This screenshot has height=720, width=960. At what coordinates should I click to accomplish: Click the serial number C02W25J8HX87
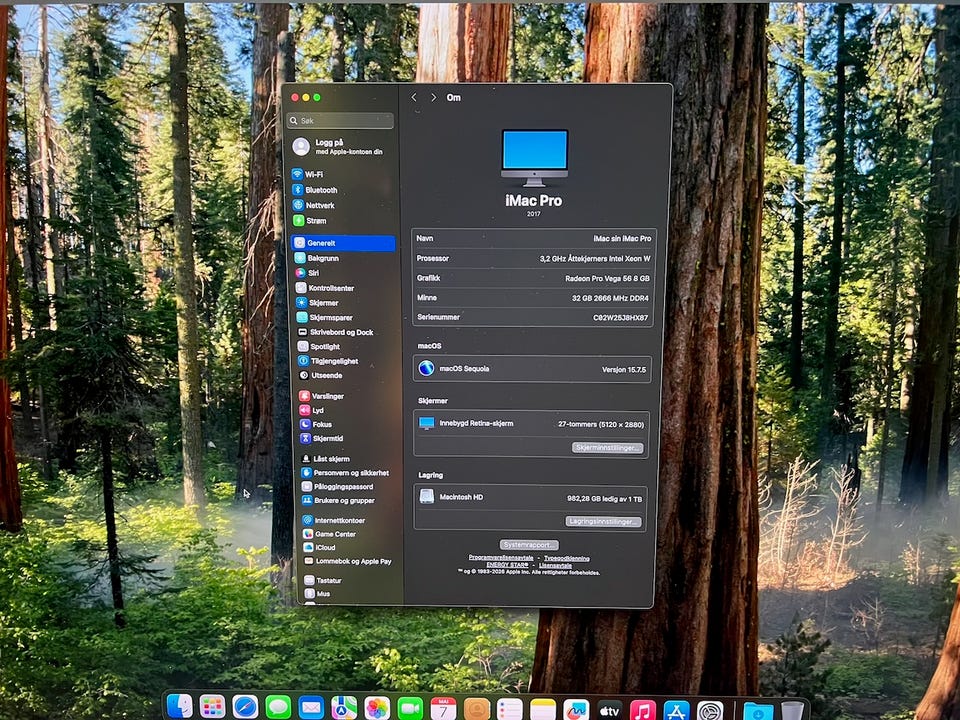(620, 318)
